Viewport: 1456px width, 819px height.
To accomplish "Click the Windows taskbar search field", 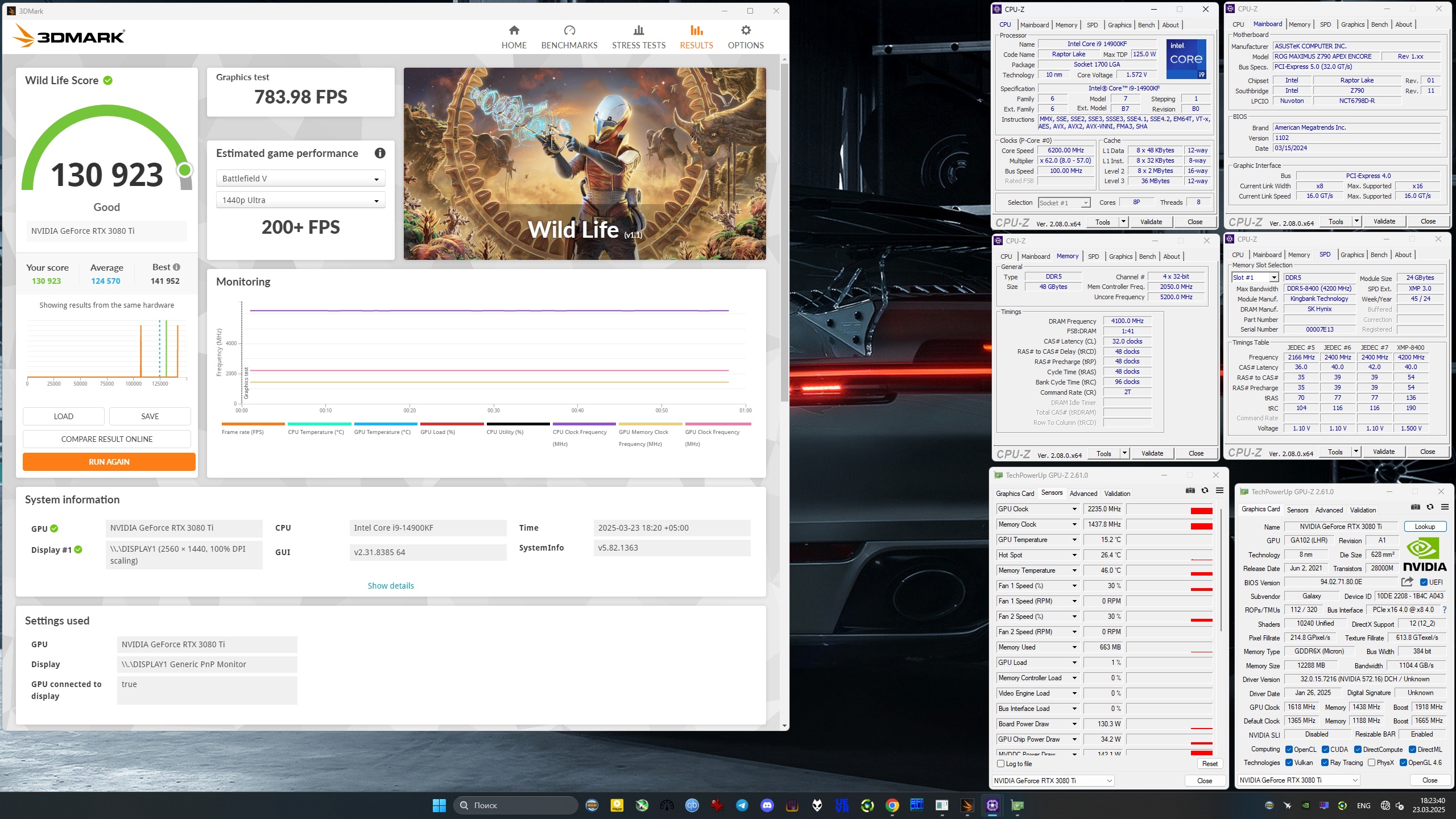I will click(x=516, y=805).
